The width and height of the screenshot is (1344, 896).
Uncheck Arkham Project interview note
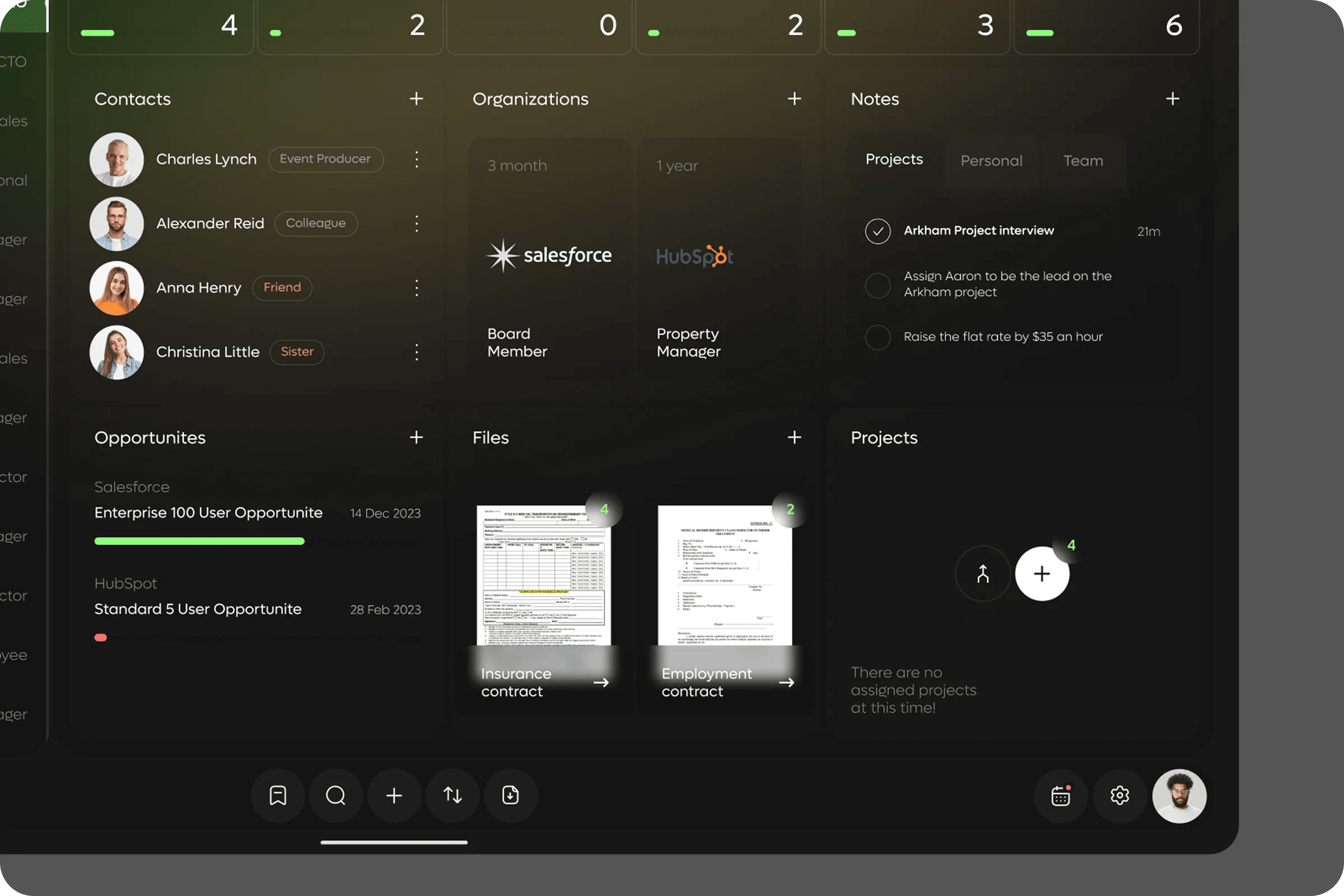(x=878, y=231)
